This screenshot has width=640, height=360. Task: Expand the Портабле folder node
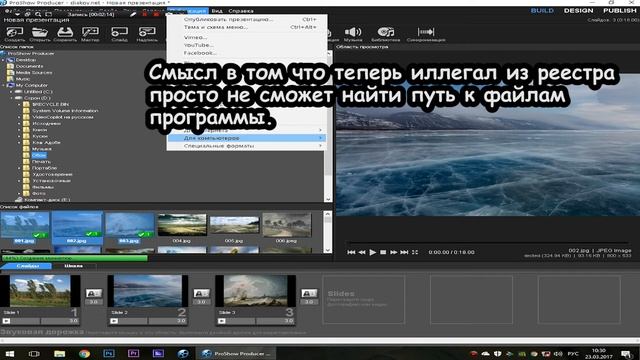(19, 168)
